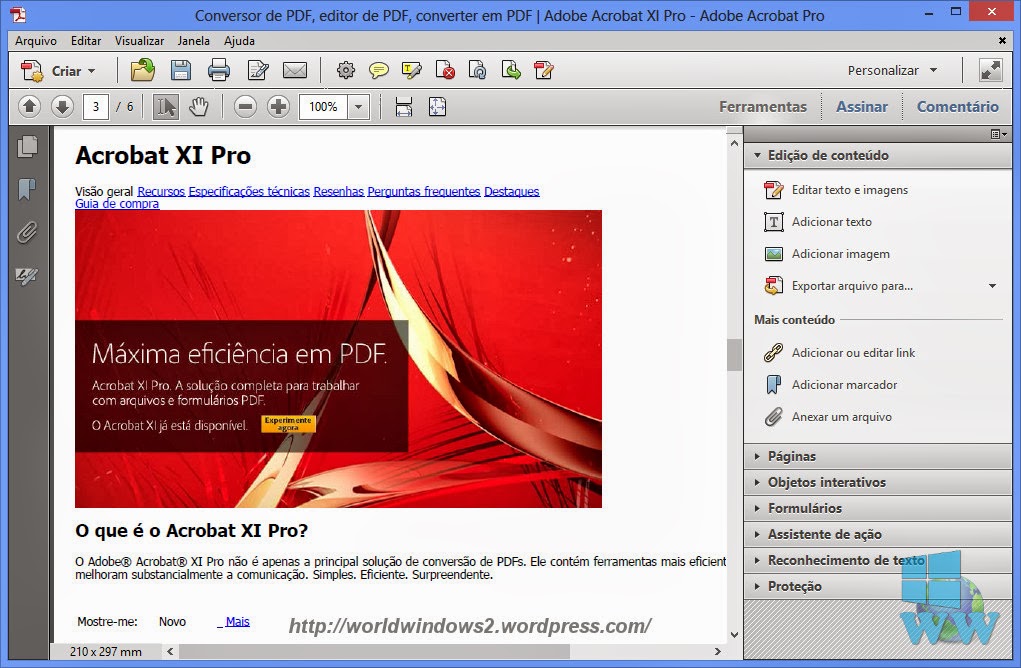
Task: Switch to the Assinar pane
Action: (861, 107)
